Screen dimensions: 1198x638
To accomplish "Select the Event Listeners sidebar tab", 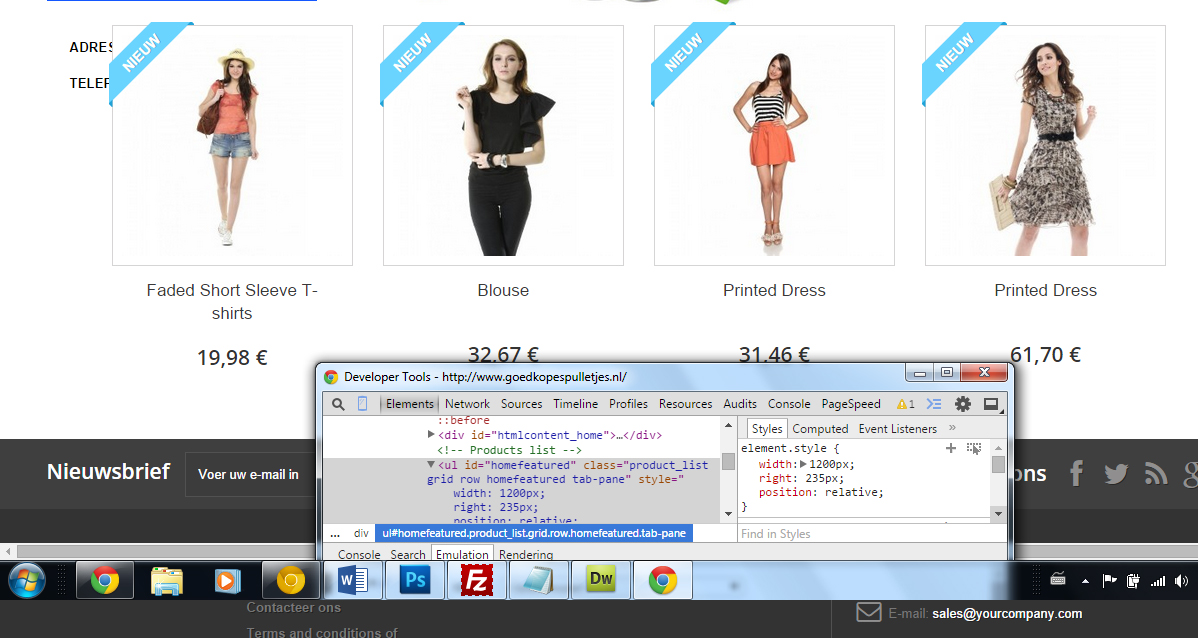I will [x=898, y=429].
